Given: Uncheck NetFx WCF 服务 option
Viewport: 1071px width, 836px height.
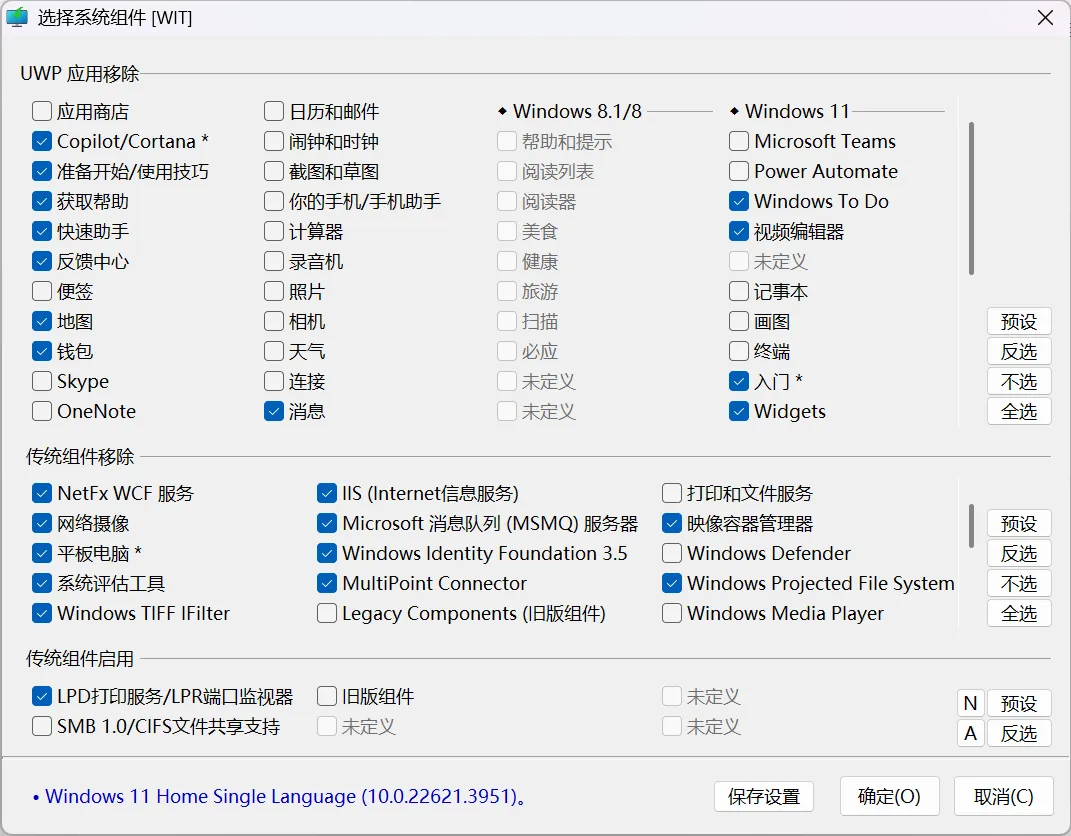Looking at the screenshot, I should click(42, 493).
